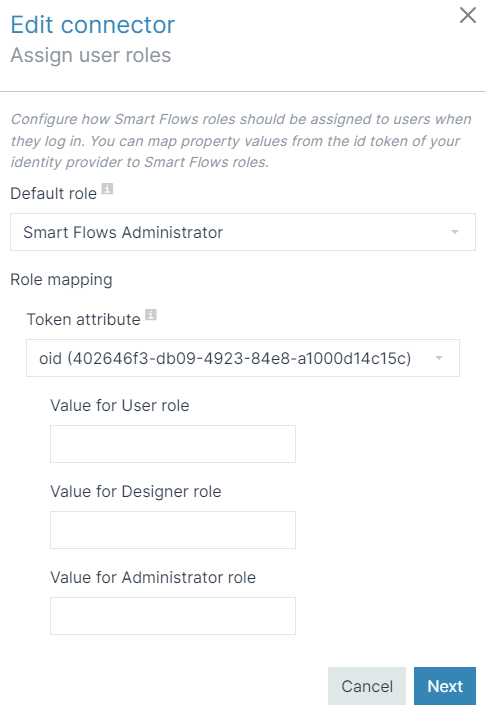The height and width of the screenshot is (716, 486).
Task: Expand Token attribute list via its arrow
Action: (x=438, y=358)
